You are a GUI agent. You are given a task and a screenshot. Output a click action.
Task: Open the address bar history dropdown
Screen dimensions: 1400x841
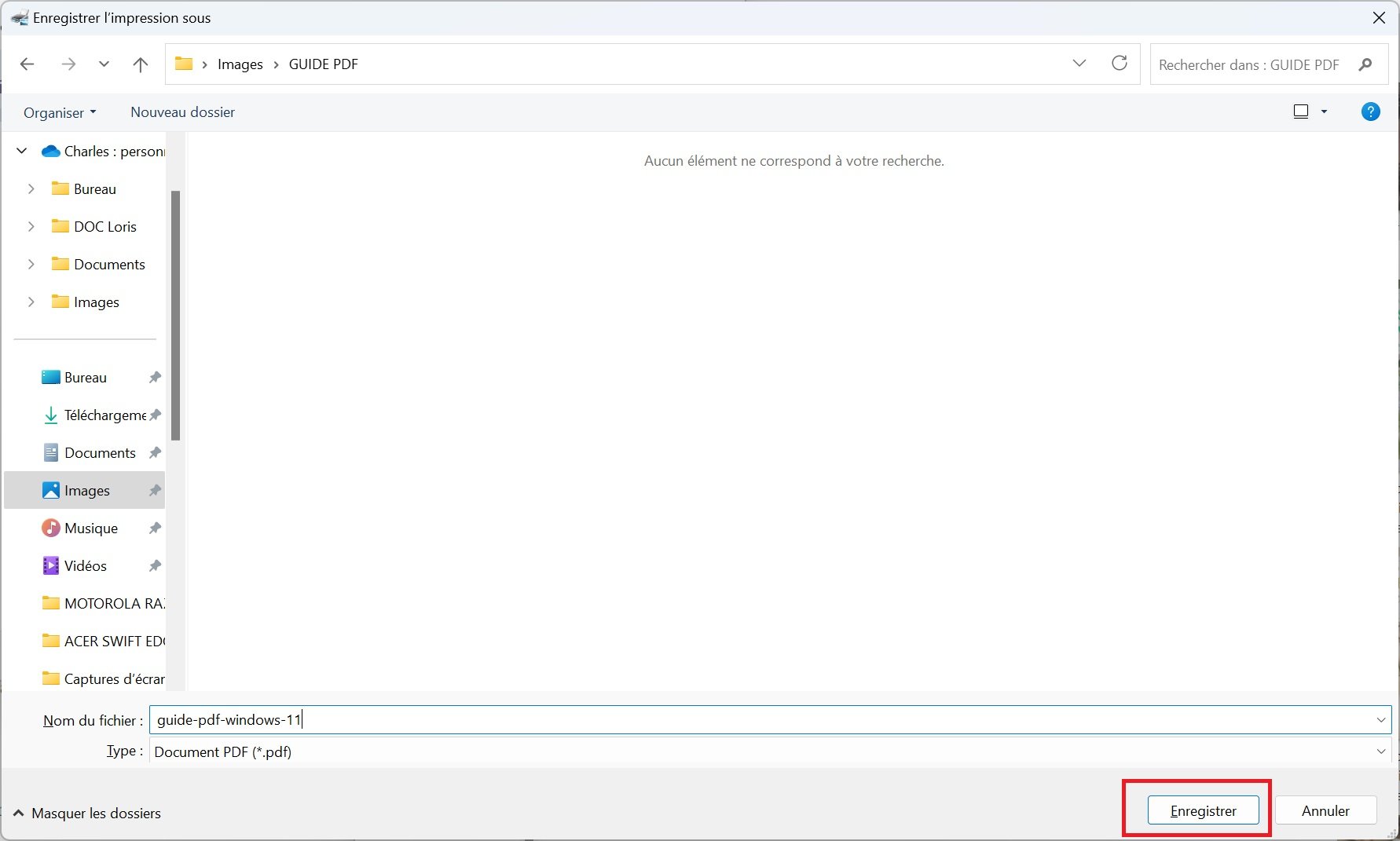(1079, 64)
